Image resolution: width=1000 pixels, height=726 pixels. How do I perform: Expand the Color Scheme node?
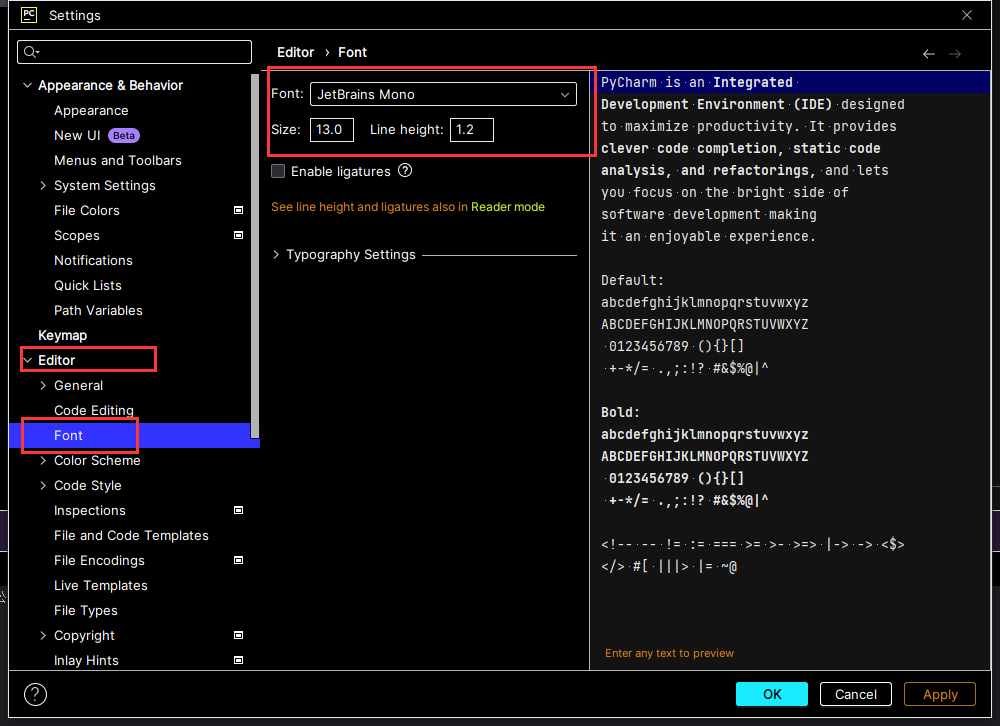click(x=43, y=461)
